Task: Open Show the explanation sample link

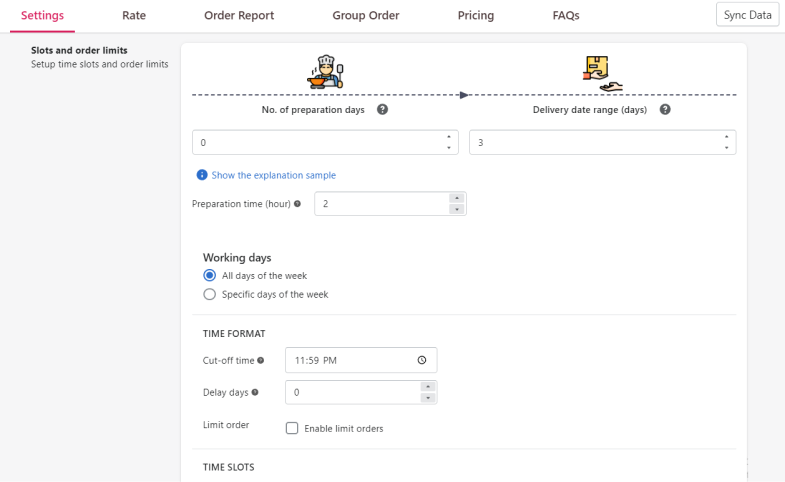Action: [x=273, y=175]
